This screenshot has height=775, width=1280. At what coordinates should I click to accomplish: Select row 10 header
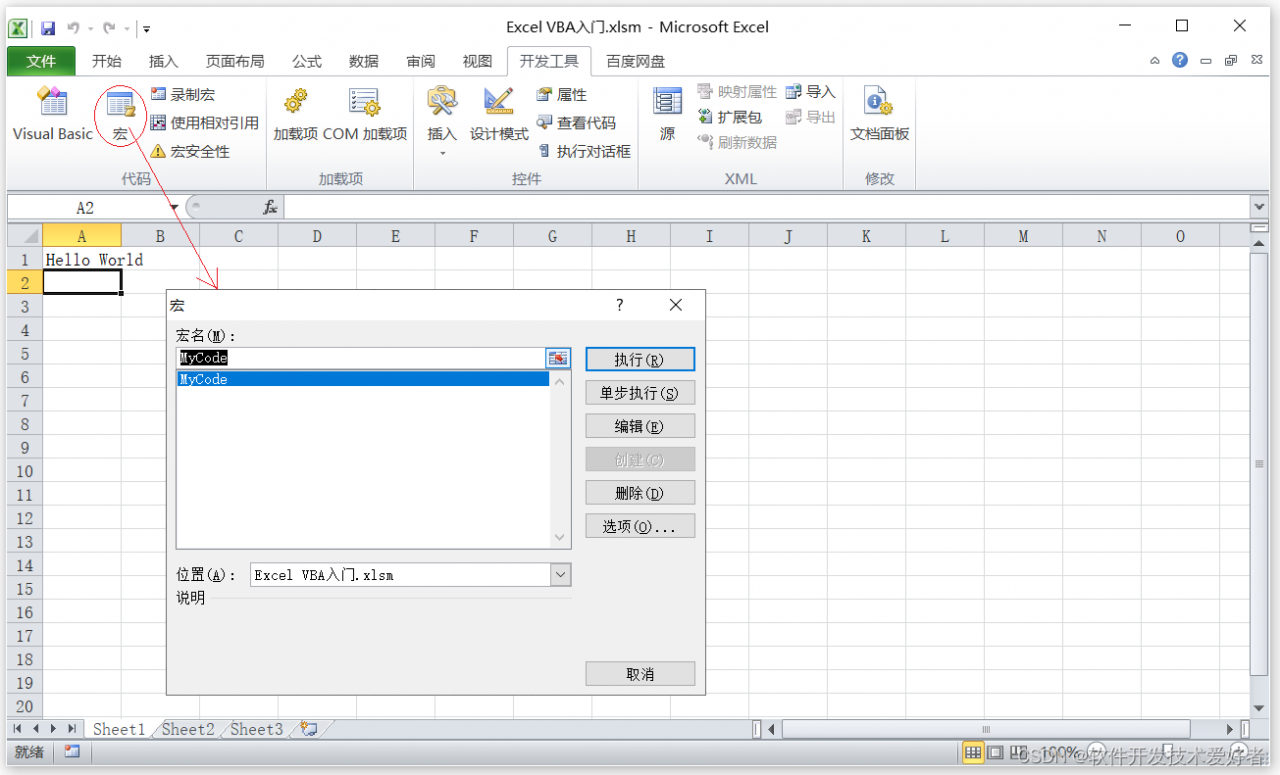coord(25,471)
